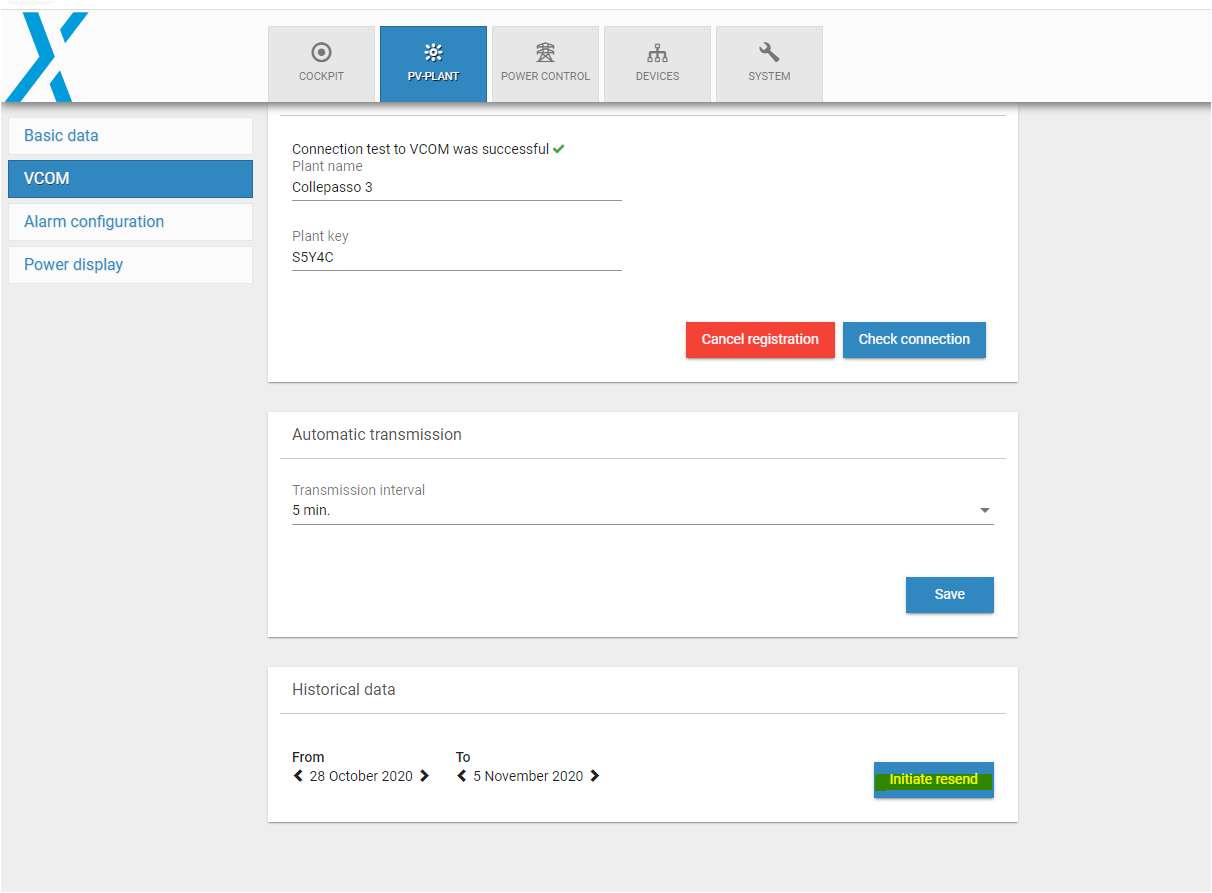Open the Transmission interval dropdown
Image resolution: width=1212 pixels, height=893 pixels.
tap(643, 510)
